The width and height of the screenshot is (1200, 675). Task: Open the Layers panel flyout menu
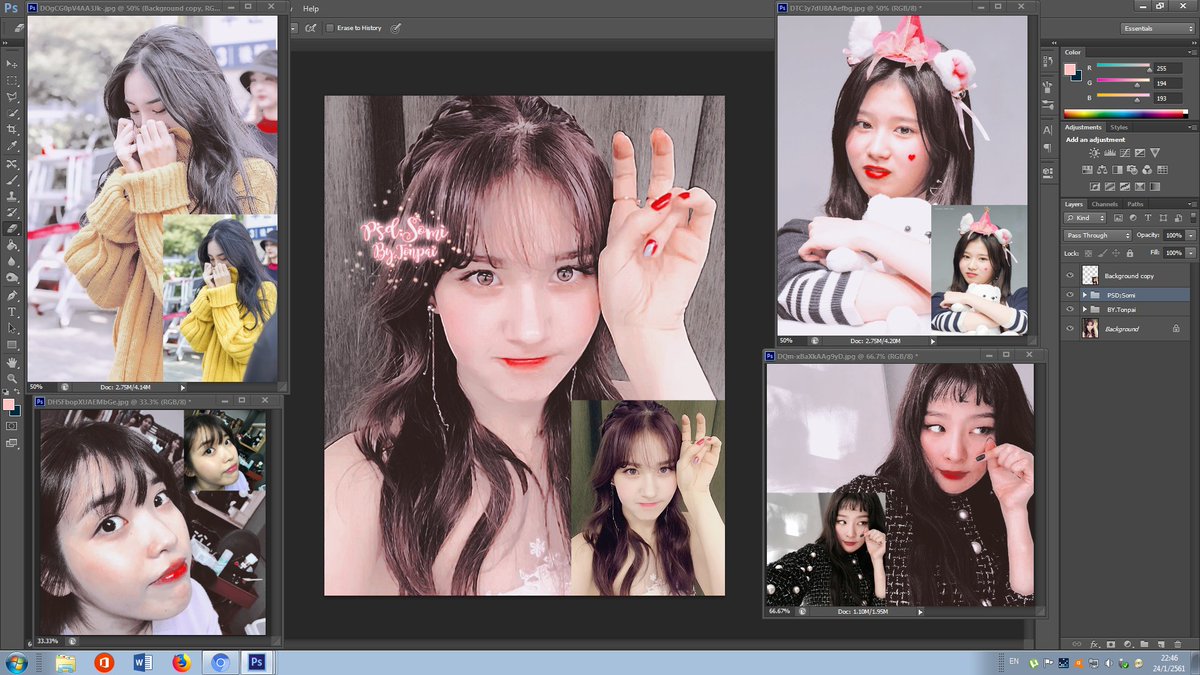(x=1192, y=204)
